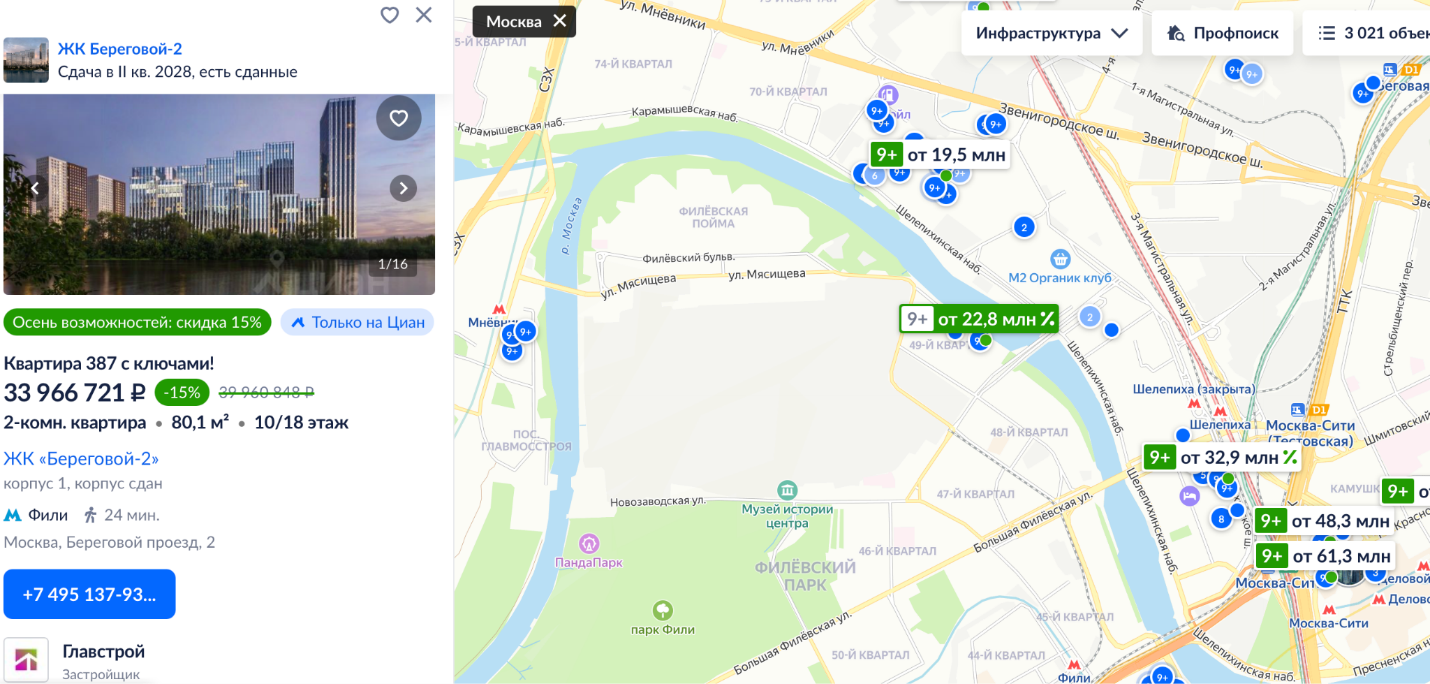
Task: Show previous photo in the gallery
Action: (x=35, y=188)
